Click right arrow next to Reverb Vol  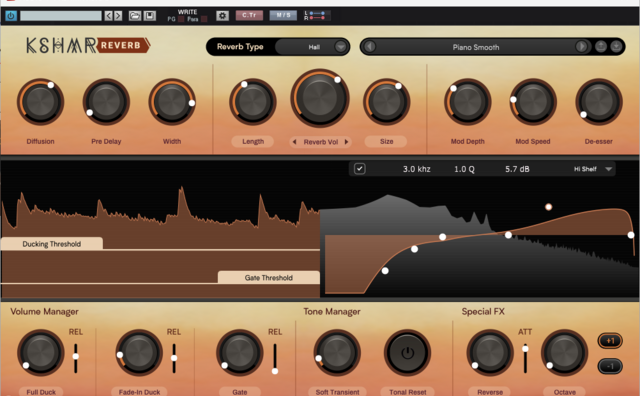(x=347, y=142)
